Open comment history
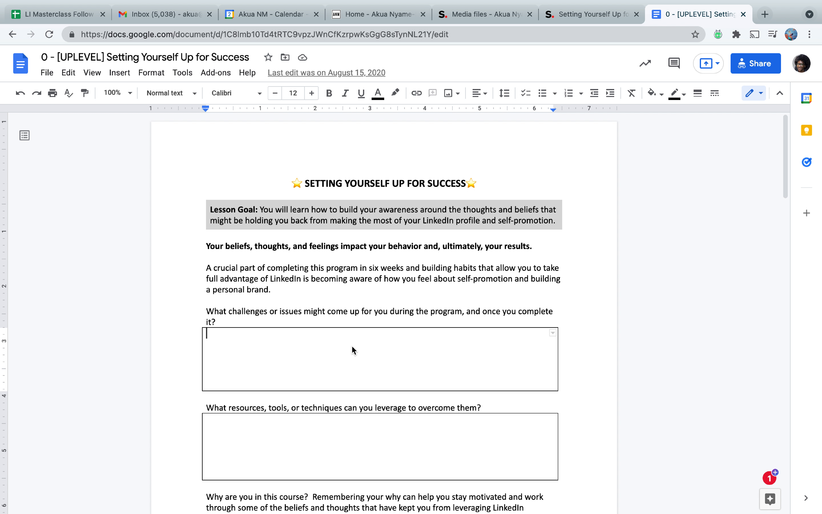 pyautogui.click(x=674, y=63)
